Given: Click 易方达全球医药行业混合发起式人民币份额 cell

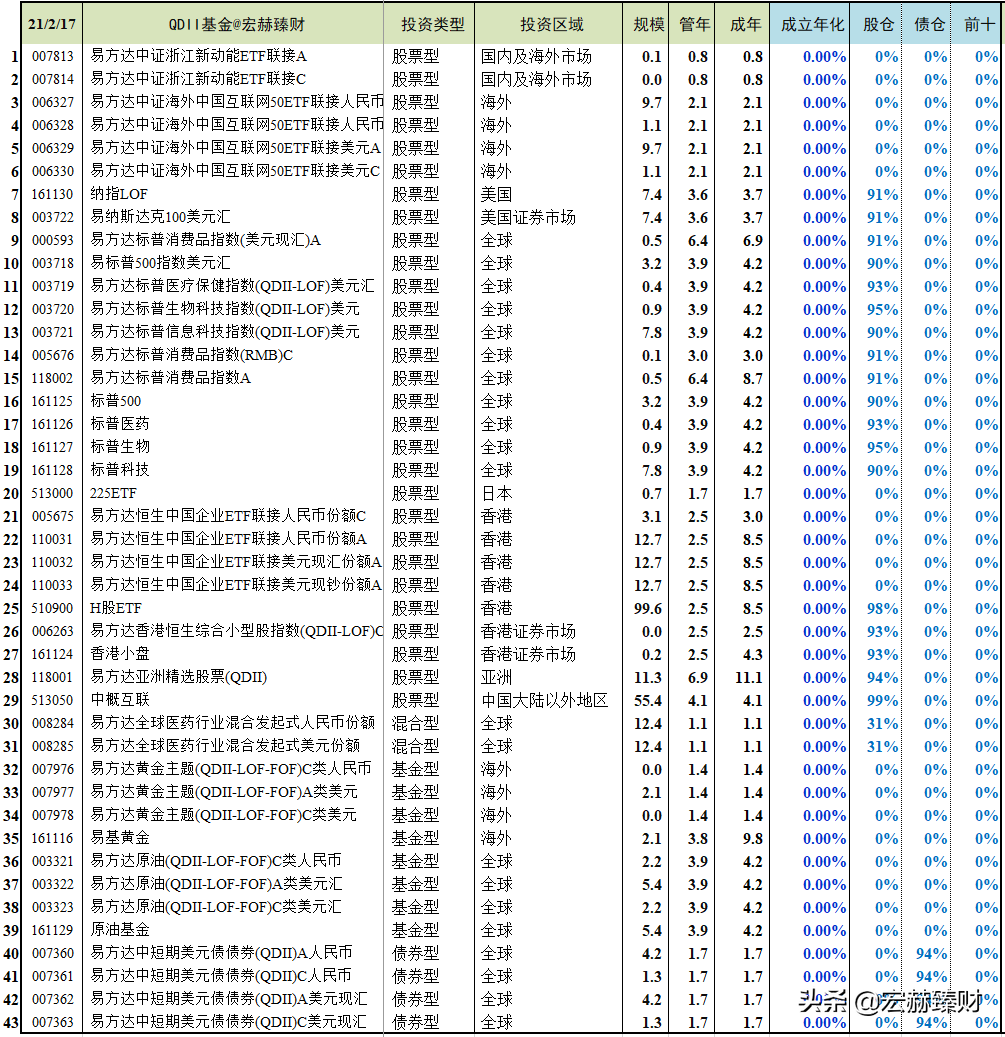Looking at the screenshot, I should 233,724.
